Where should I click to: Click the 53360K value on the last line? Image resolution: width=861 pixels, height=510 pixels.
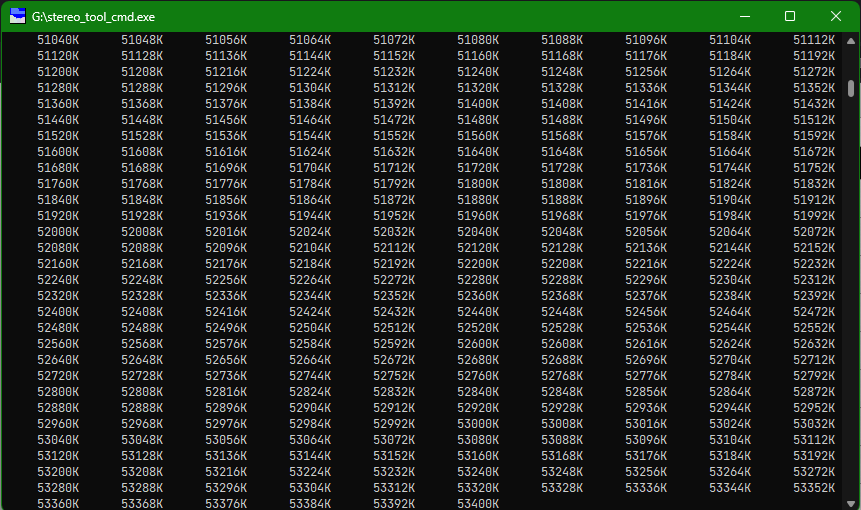pyautogui.click(x=58, y=504)
